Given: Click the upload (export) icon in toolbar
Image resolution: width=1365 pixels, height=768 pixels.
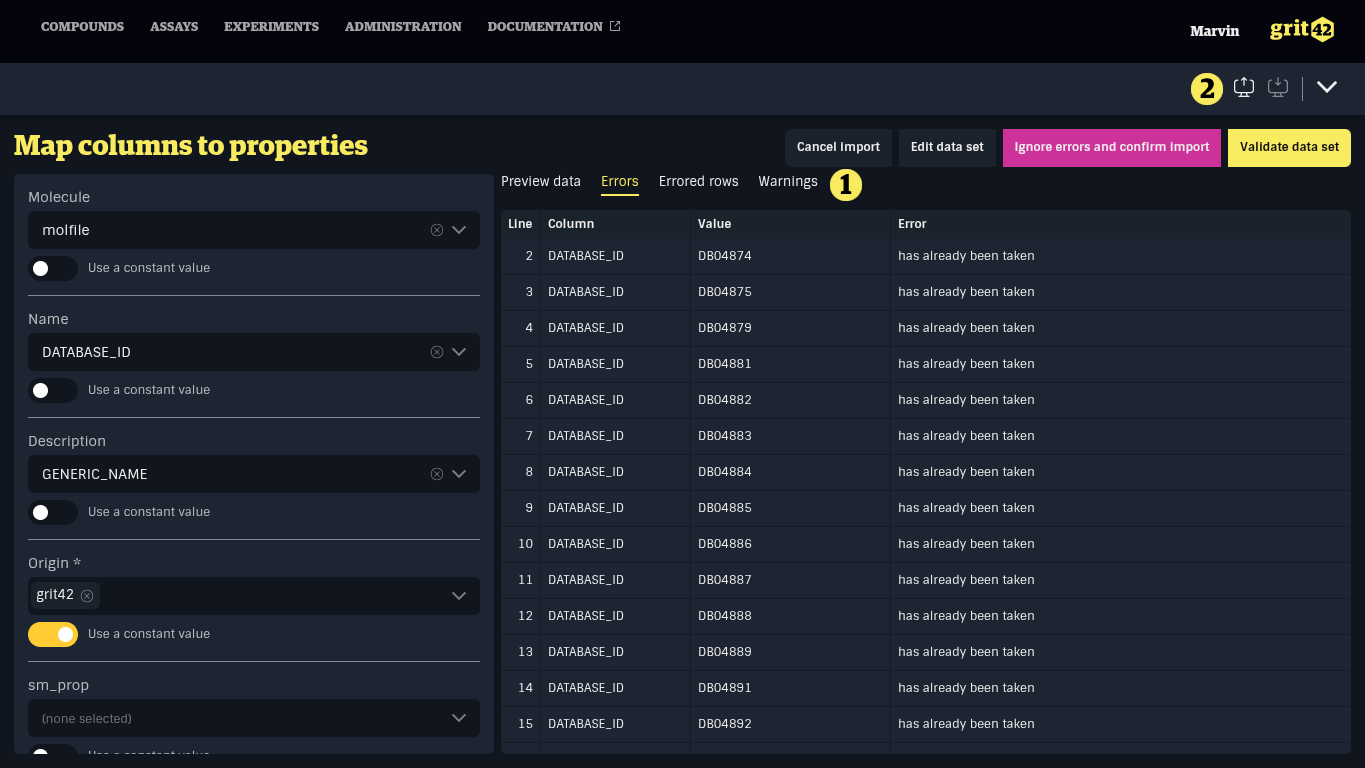Looking at the screenshot, I should point(1244,88).
